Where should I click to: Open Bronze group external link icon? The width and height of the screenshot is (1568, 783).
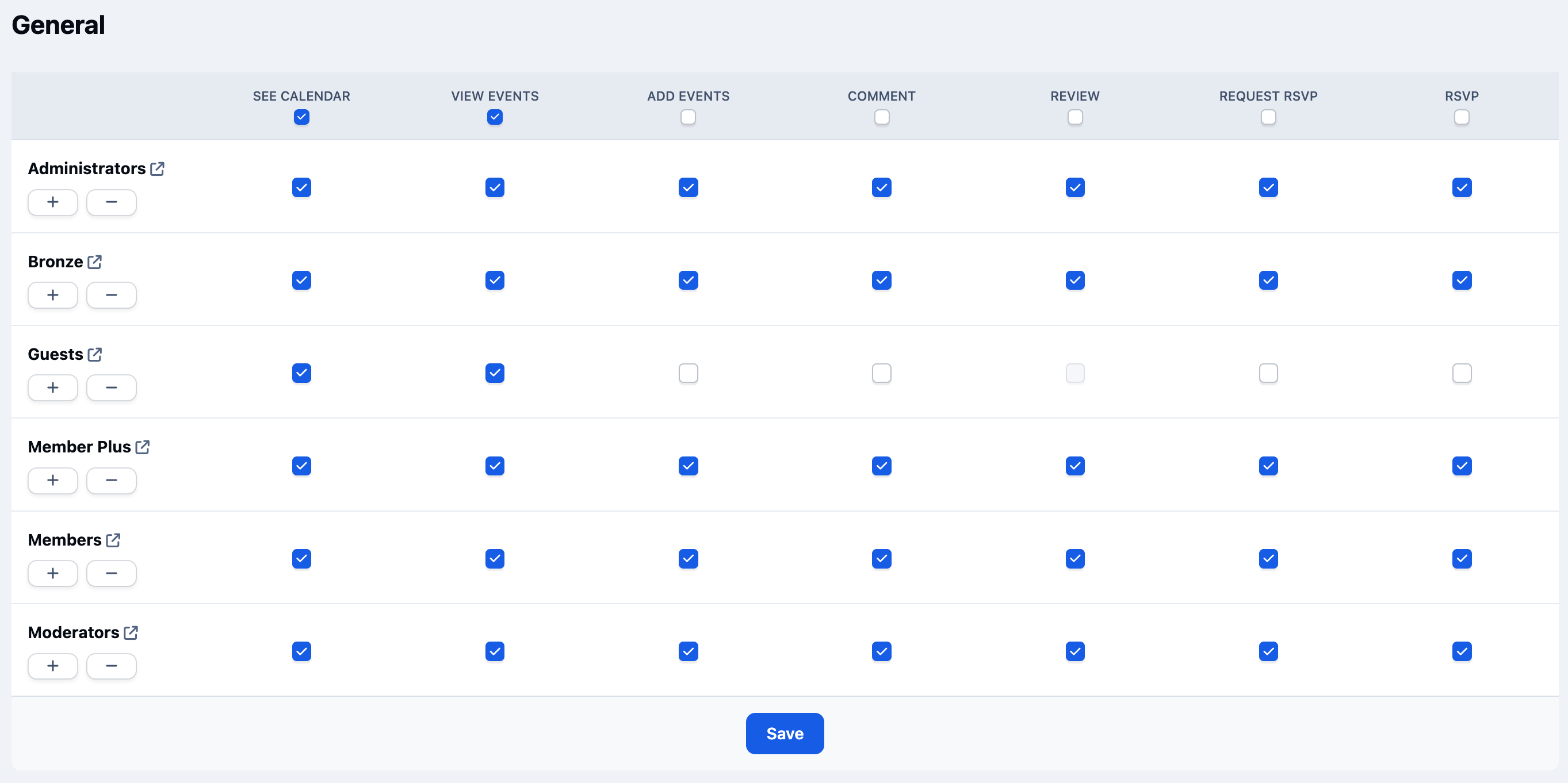coord(94,262)
